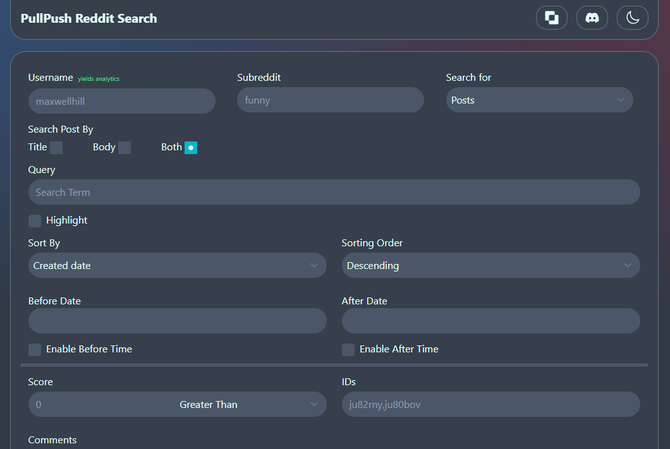Viewport: 670px width, 449px height.
Task: Click the After Date field
Action: [491, 321]
